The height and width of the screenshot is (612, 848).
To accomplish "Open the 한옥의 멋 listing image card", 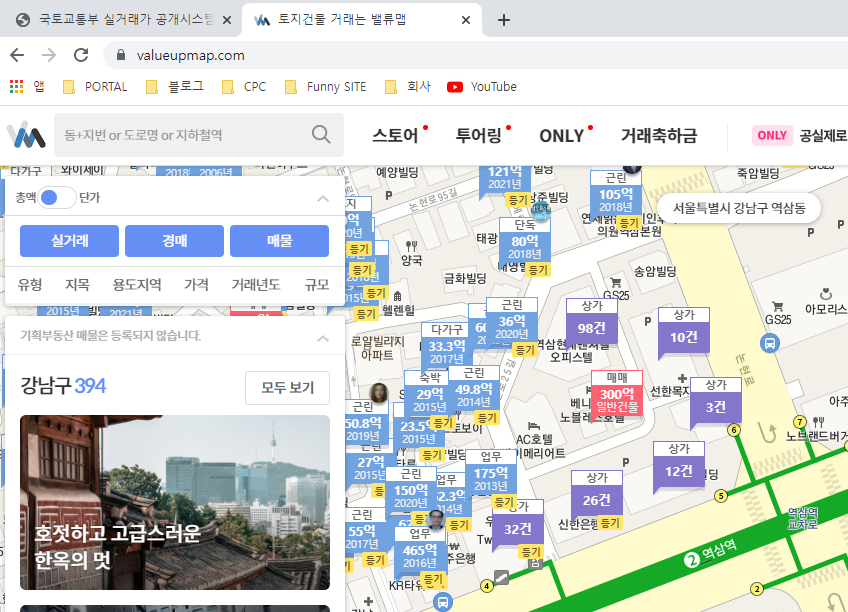I will click(175, 502).
